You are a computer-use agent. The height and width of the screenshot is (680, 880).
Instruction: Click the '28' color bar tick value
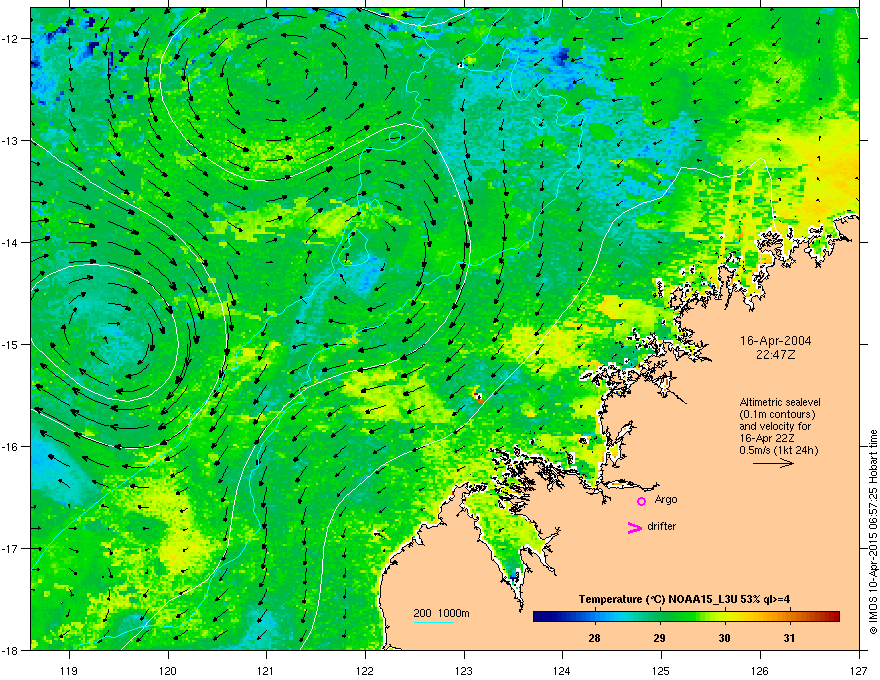pyautogui.click(x=594, y=638)
